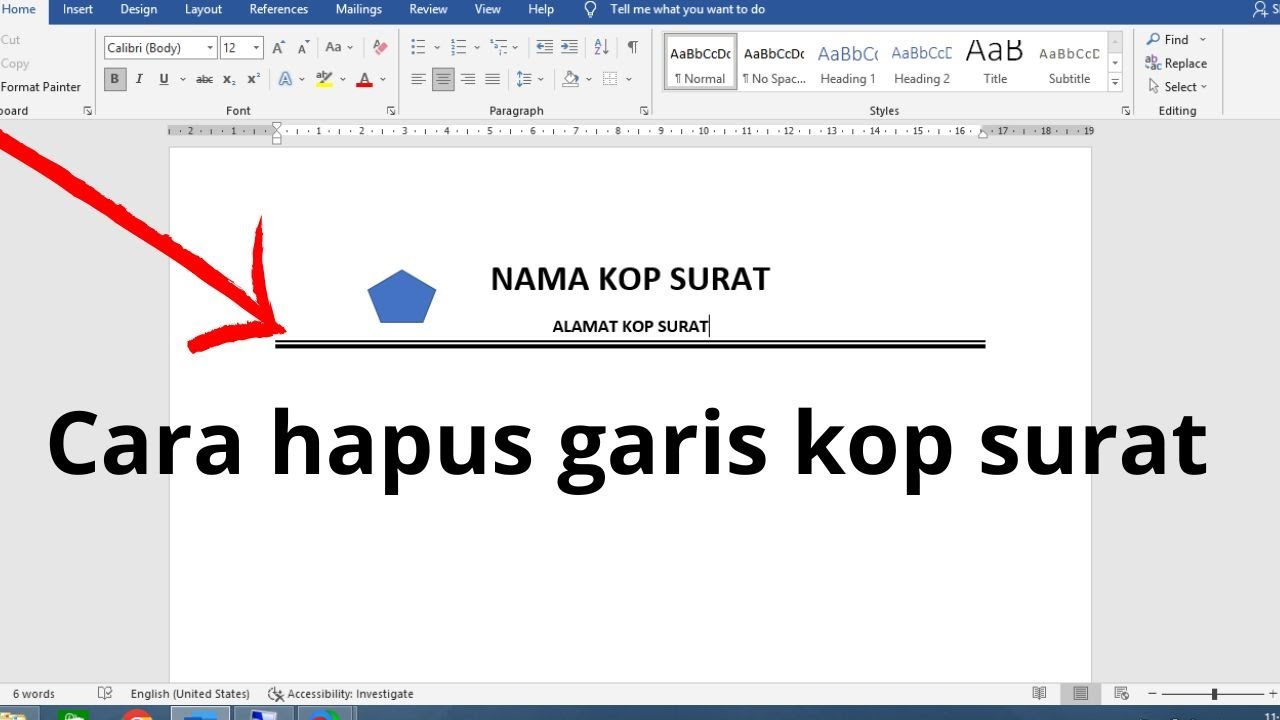Apply paragraph shading paint bucket

[570, 79]
